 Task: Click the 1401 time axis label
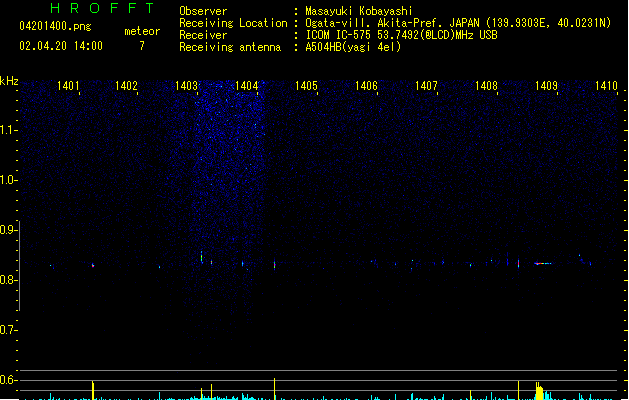pos(68,86)
